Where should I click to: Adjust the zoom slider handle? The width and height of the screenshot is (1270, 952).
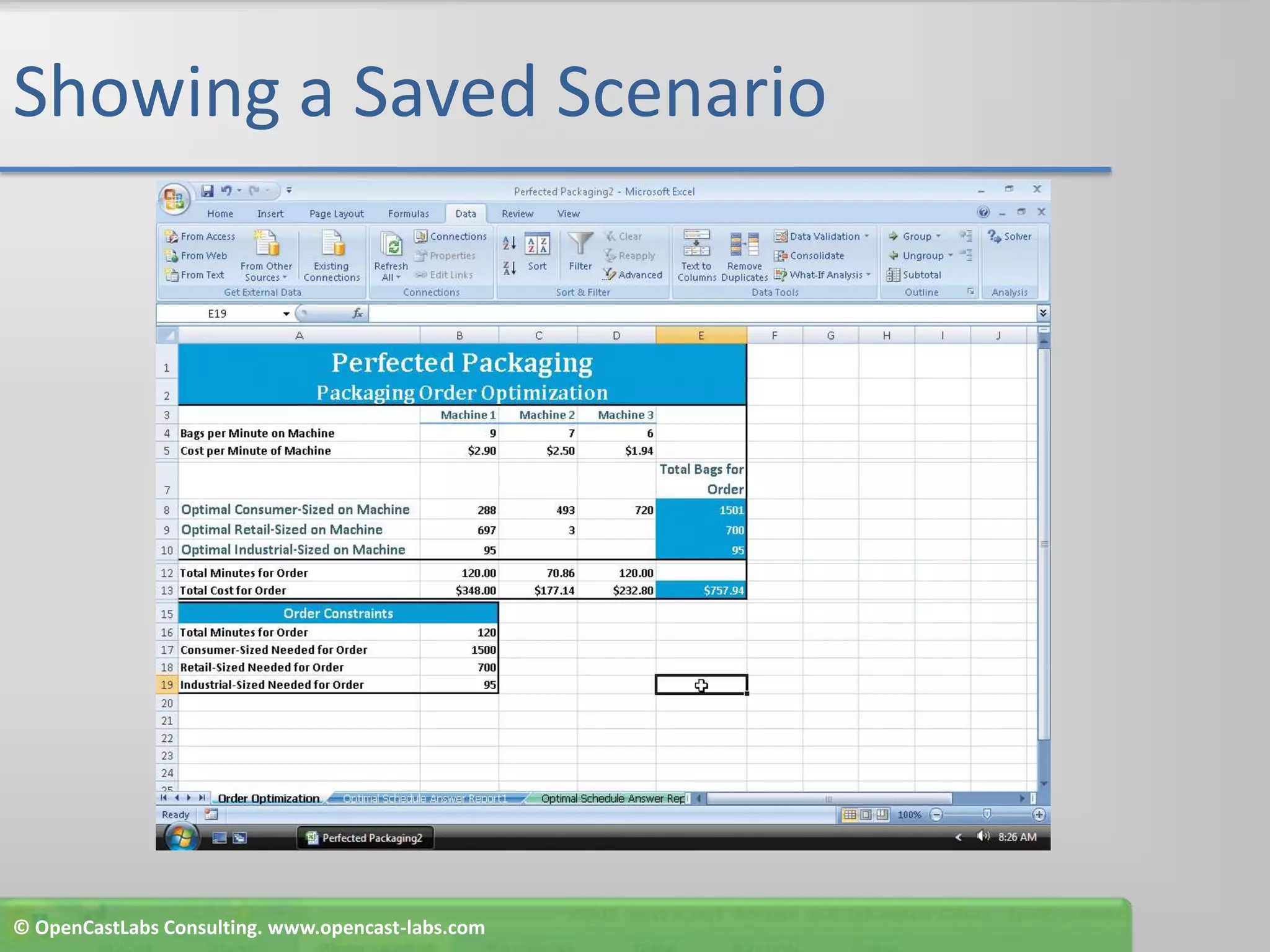(987, 814)
